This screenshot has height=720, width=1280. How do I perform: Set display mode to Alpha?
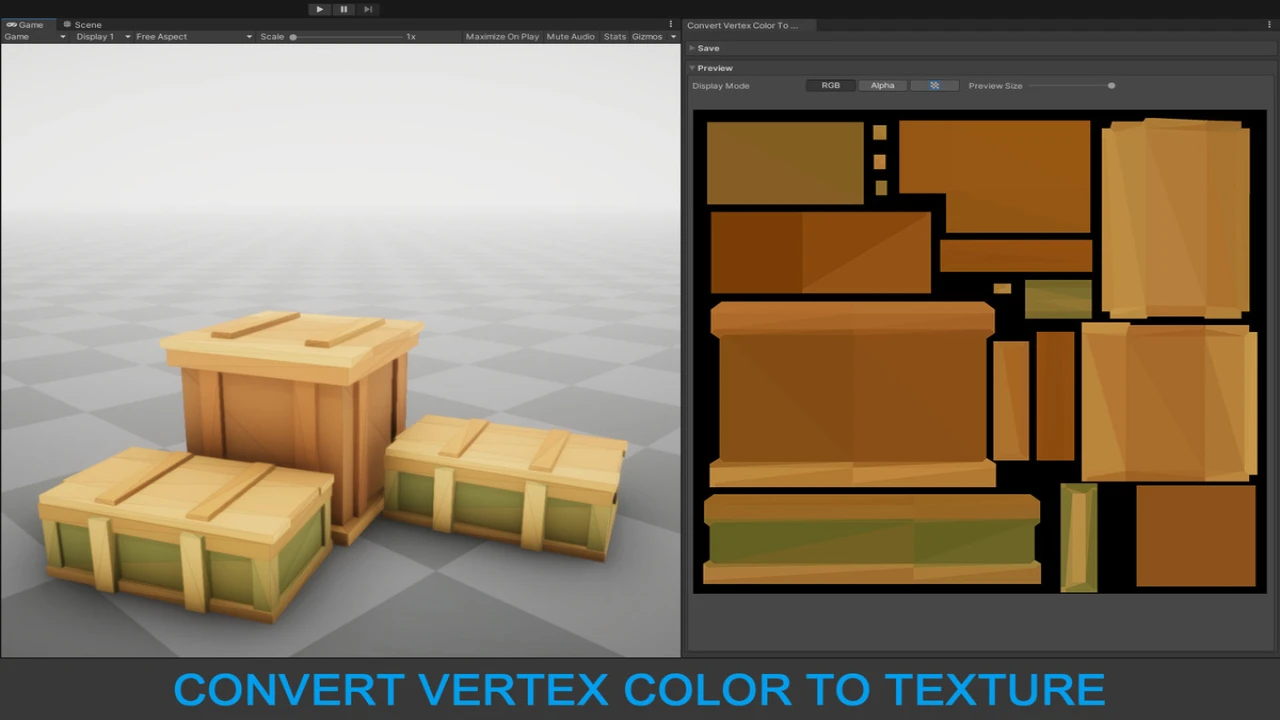click(882, 86)
